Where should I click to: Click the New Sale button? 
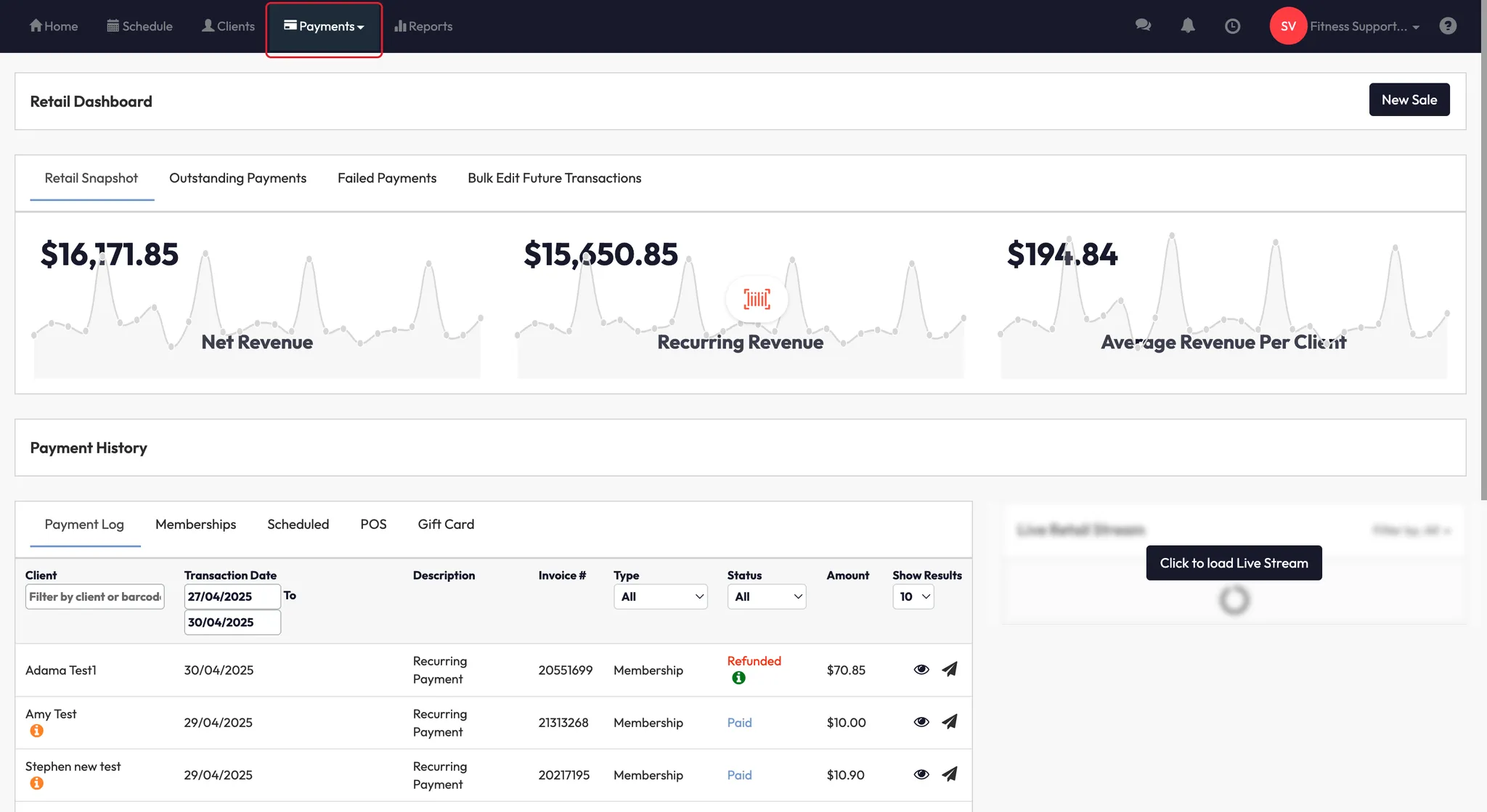(1409, 100)
